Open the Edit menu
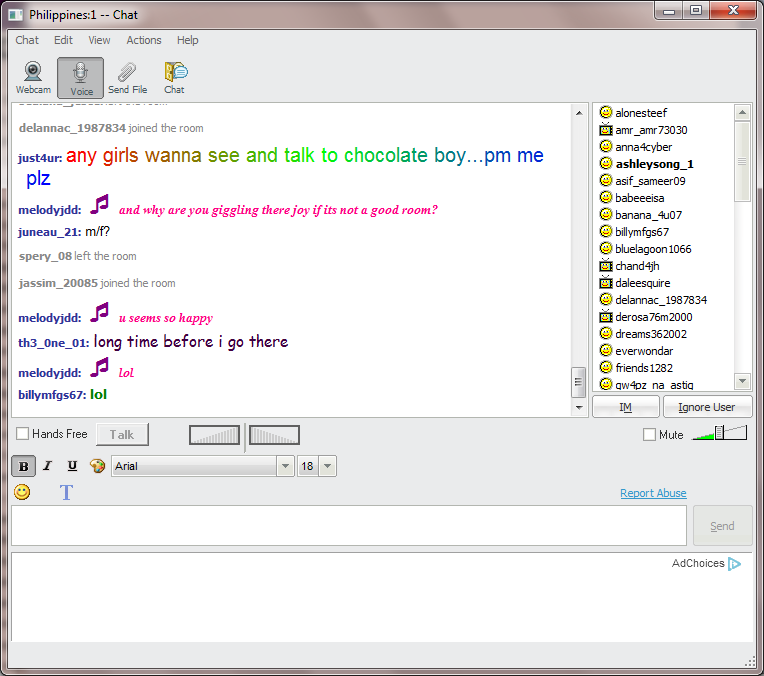The height and width of the screenshot is (676, 764). click(x=63, y=40)
